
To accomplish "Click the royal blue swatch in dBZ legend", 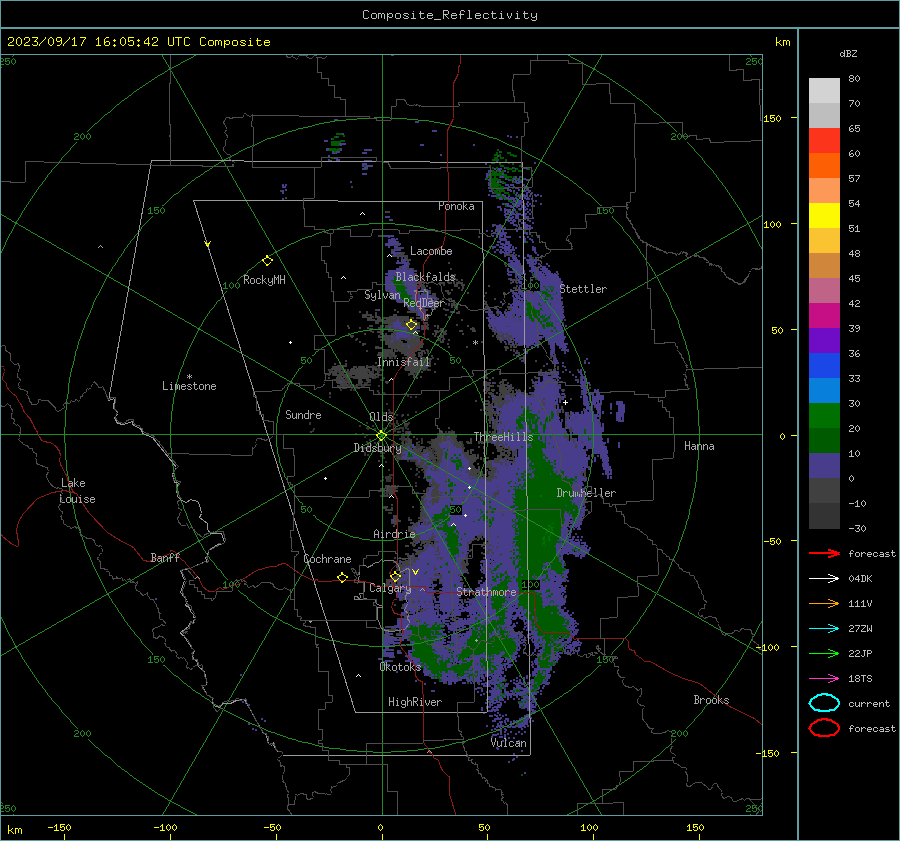I will tap(824, 366).
